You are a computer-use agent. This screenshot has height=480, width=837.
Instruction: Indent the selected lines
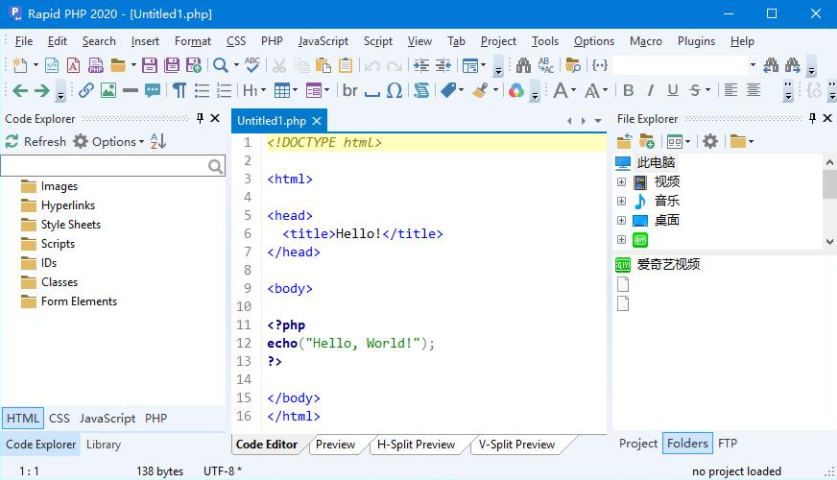pyautogui.click(x=421, y=65)
